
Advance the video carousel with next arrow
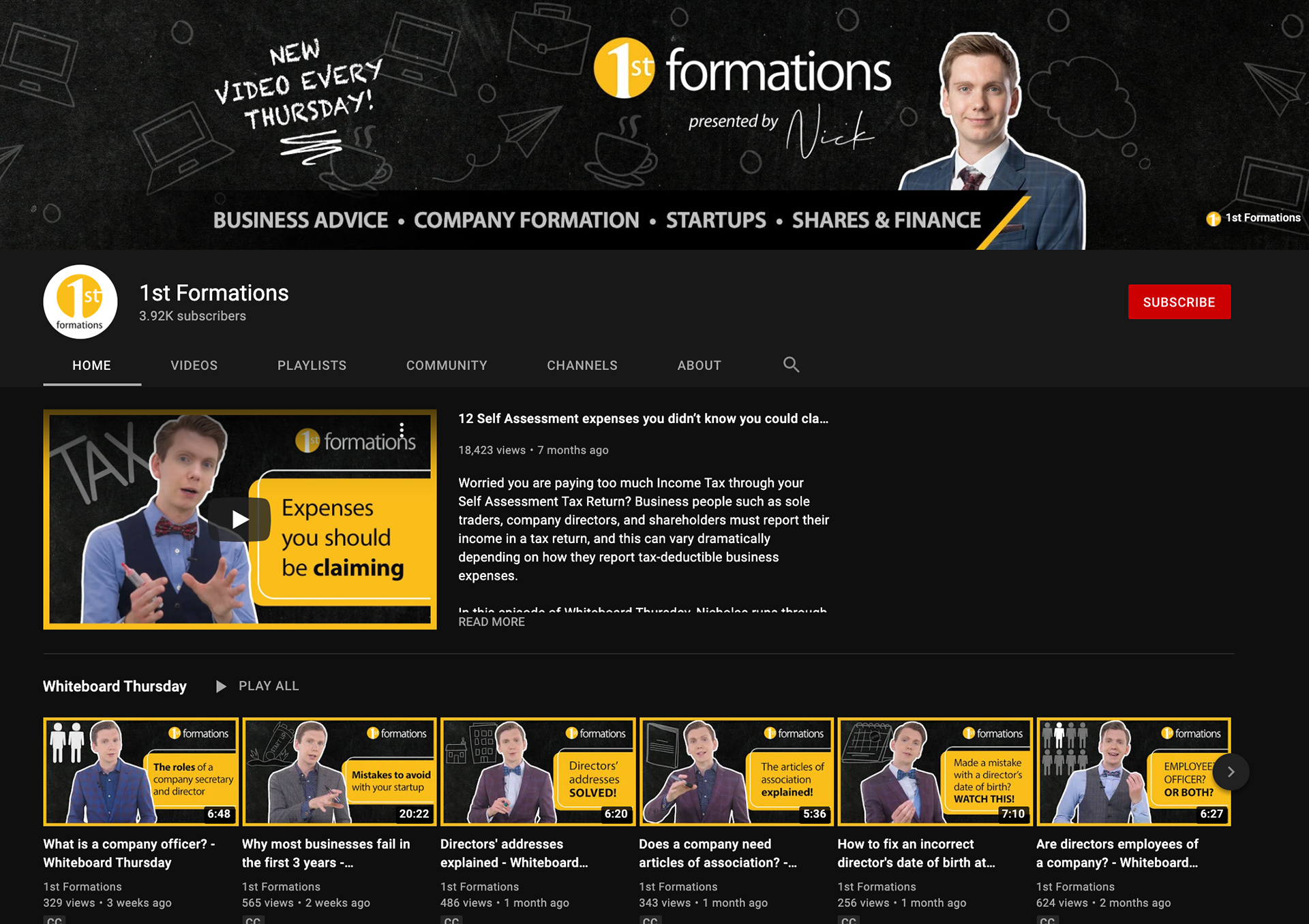[x=1231, y=772]
